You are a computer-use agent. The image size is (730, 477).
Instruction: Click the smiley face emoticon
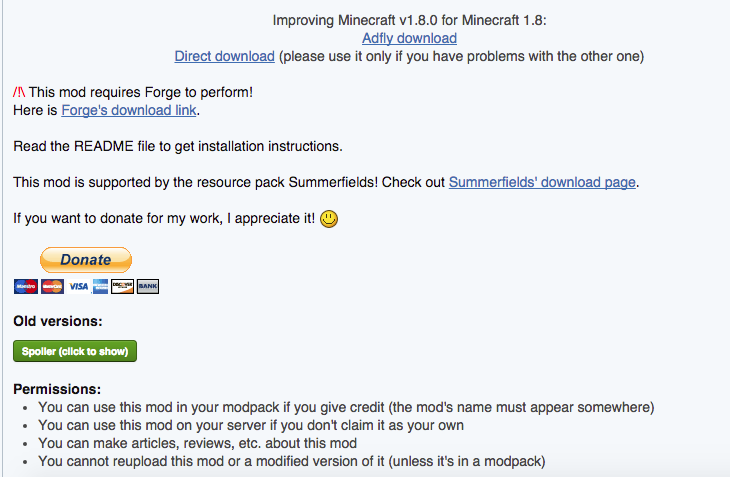click(329, 219)
